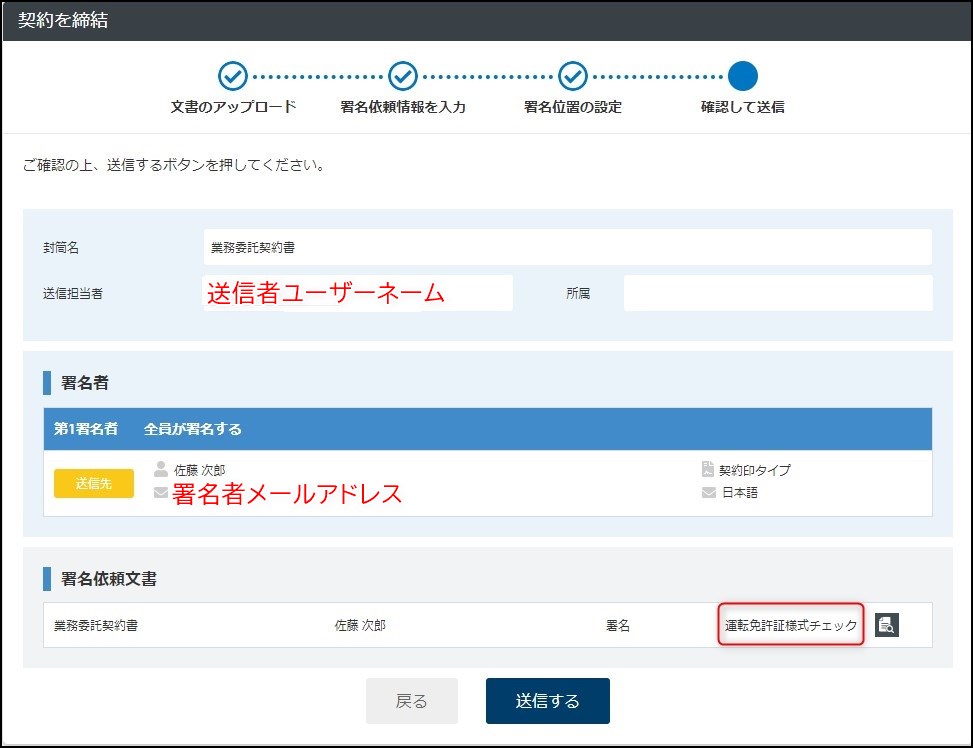Click the 第1署名者 header bar
Image resolution: width=973 pixels, height=748 pixels.
pos(487,429)
